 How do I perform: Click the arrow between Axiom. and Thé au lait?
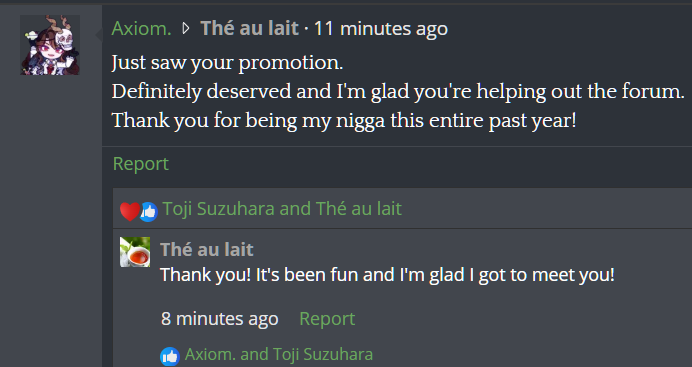click(x=186, y=29)
